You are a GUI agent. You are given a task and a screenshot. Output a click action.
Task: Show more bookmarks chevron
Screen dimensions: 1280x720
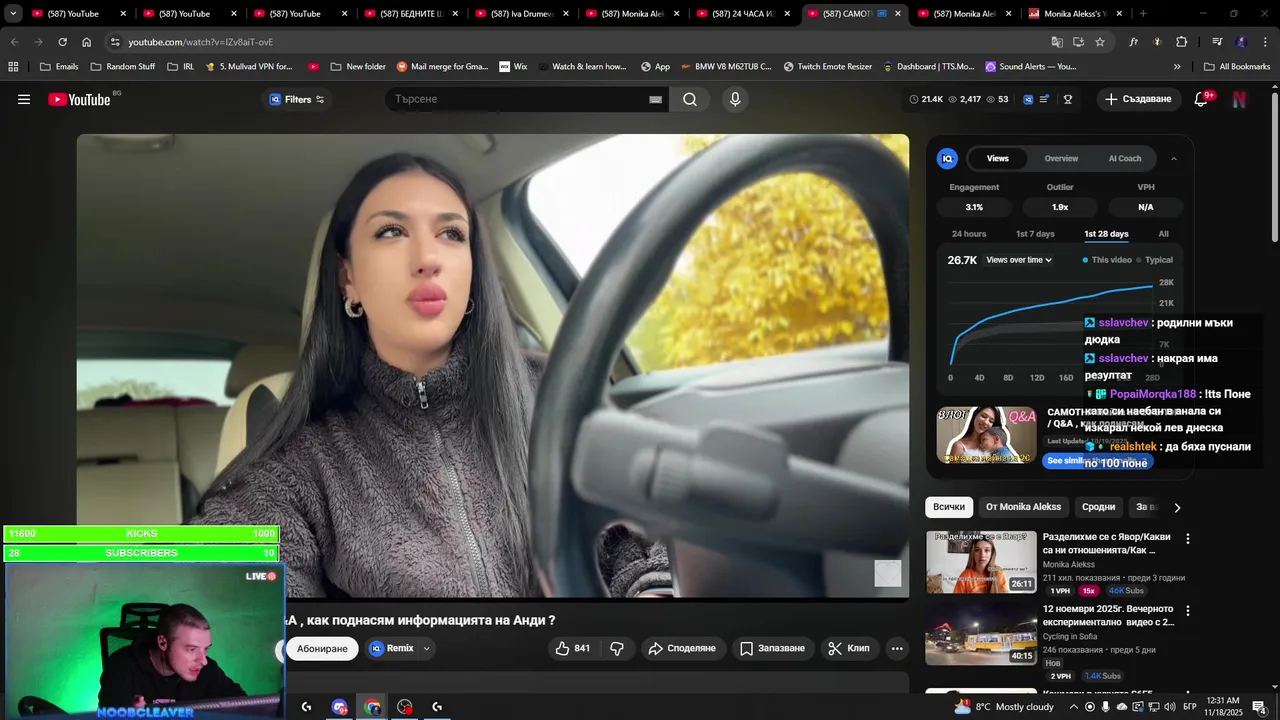pyautogui.click(x=1177, y=66)
